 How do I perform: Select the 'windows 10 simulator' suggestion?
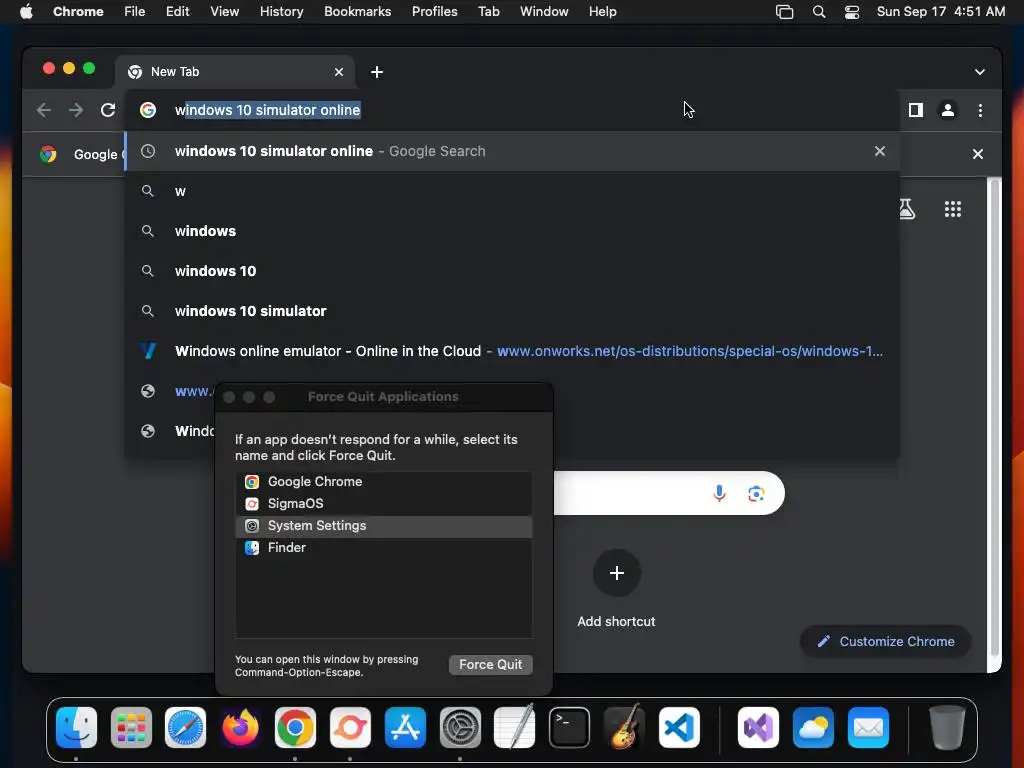pyautogui.click(x=512, y=311)
